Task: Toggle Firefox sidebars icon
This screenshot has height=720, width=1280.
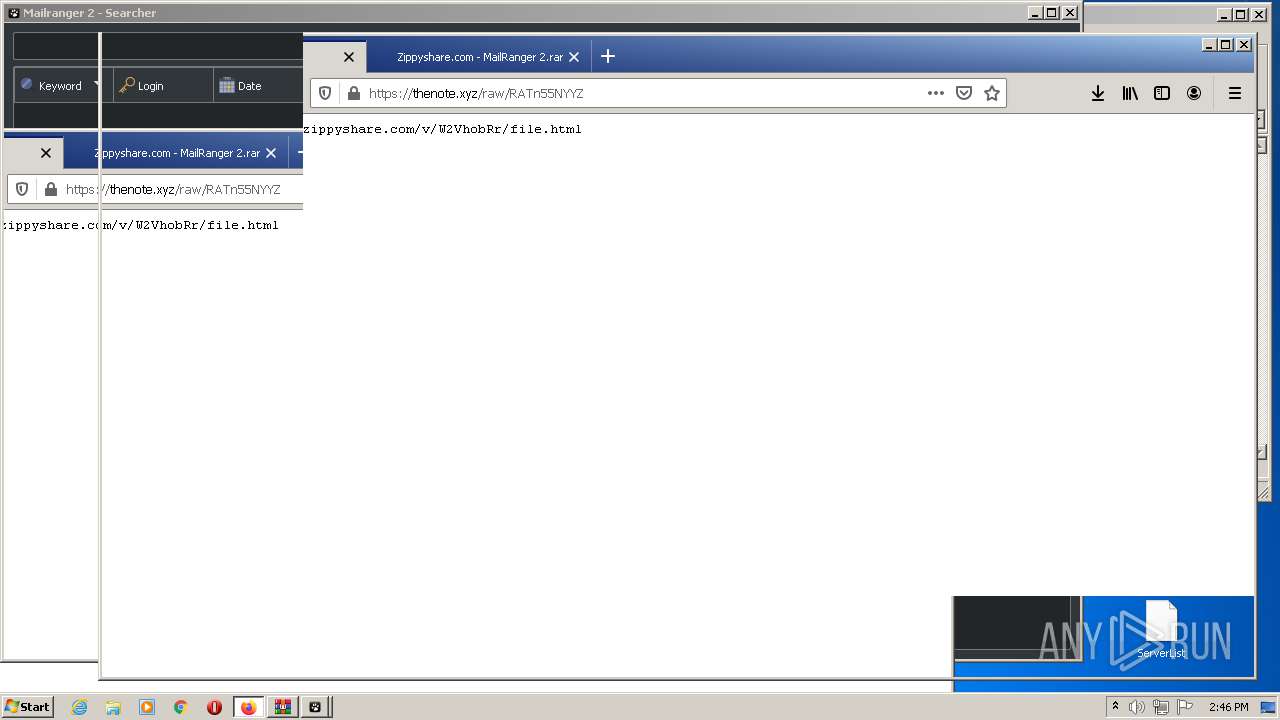Action: click(1162, 93)
